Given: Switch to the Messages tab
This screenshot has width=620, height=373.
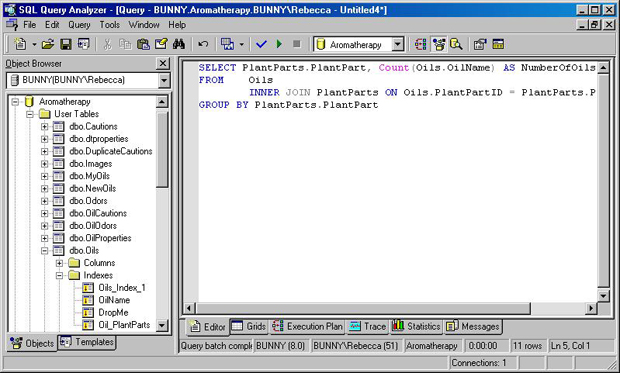Looking at the screenshot, I should click(x=473, y=326).
